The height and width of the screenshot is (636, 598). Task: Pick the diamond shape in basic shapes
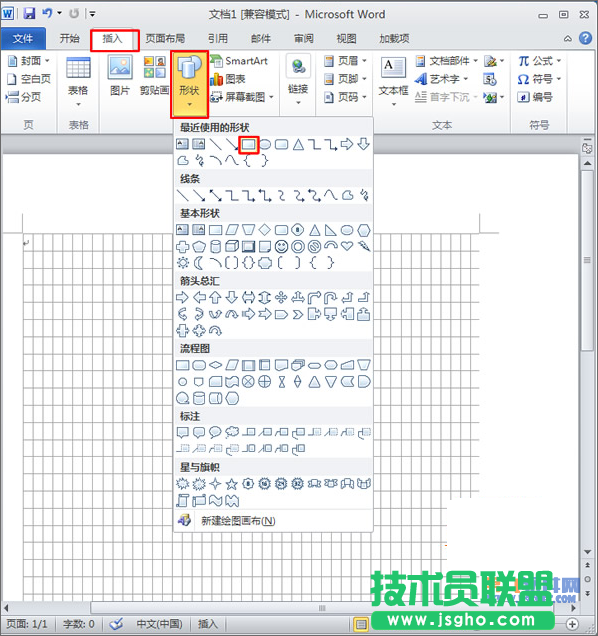coord(265,230)
